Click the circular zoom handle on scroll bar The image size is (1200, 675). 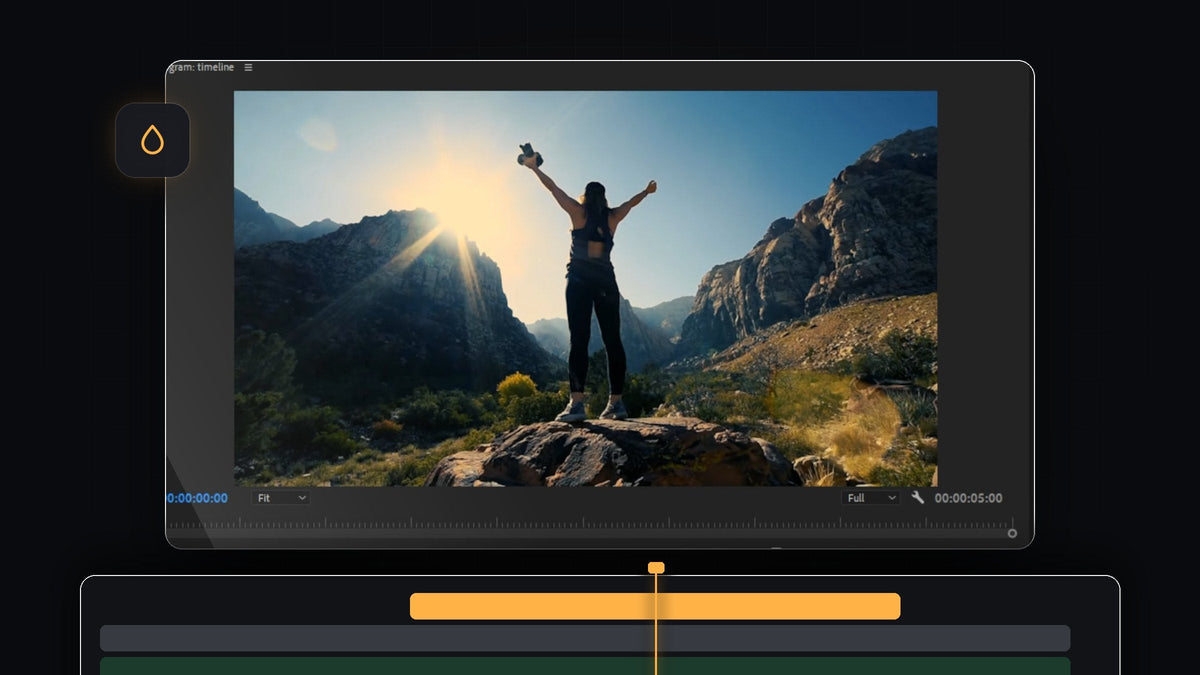pos(1012,534)
